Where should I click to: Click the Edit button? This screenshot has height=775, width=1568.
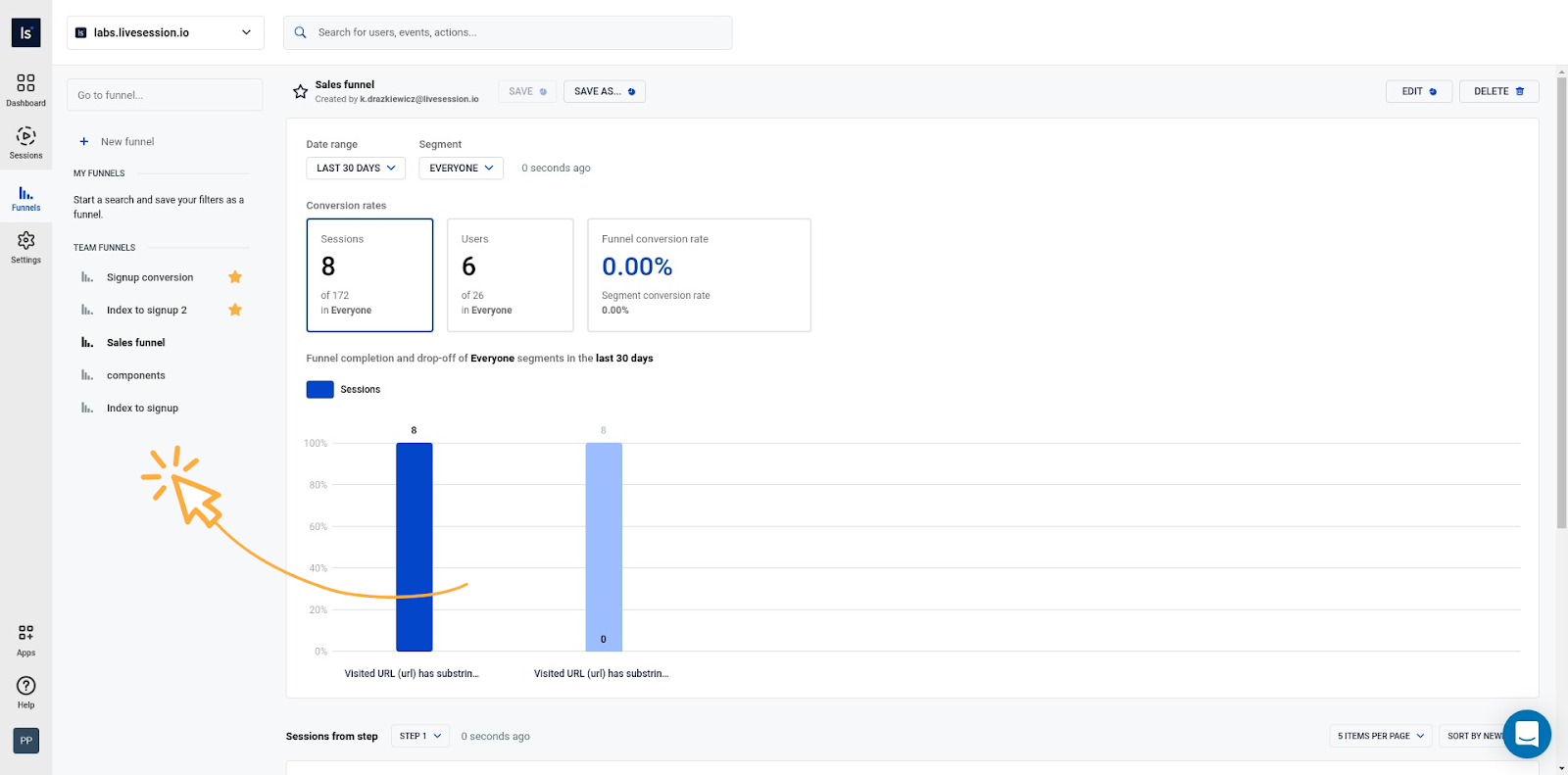pos(1419,91)
